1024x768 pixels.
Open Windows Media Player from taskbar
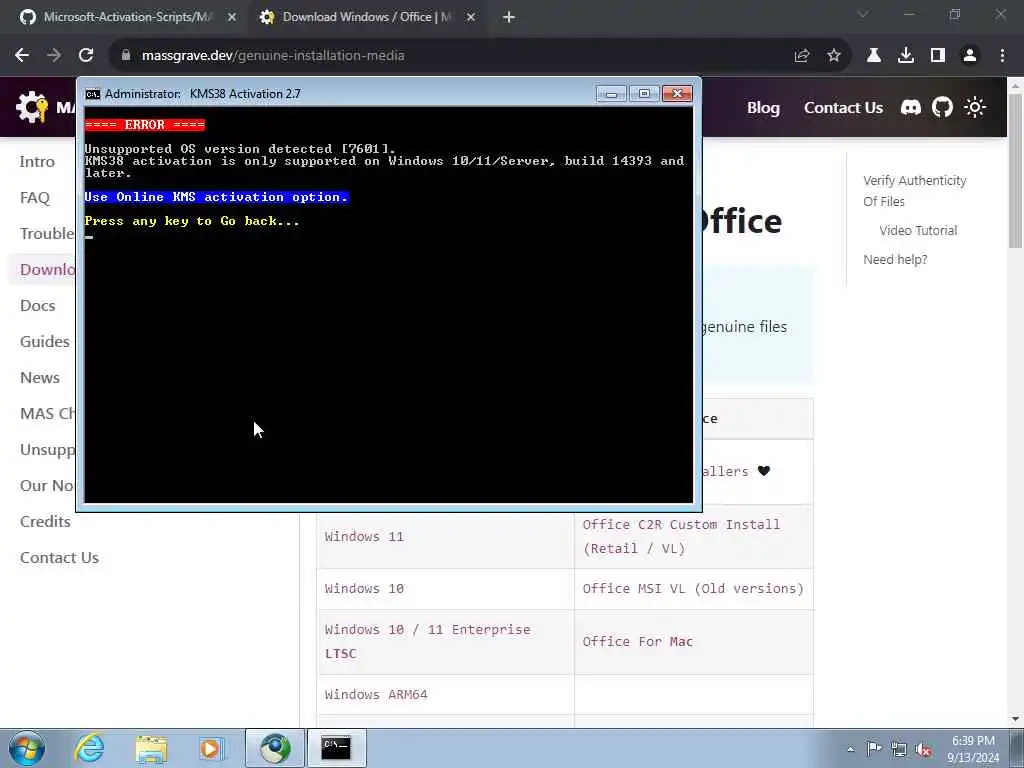[212, 748]
